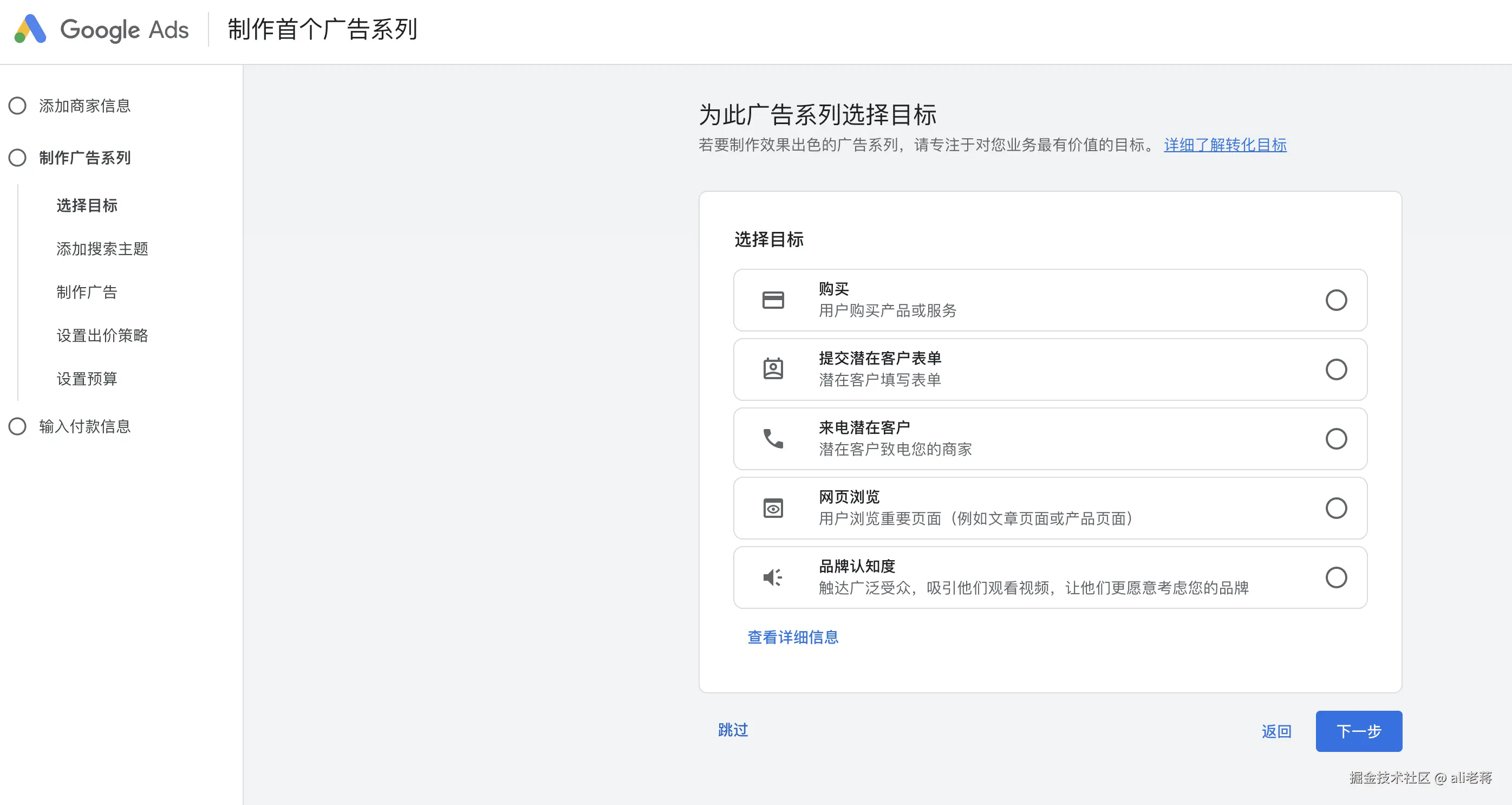The width and height of the screenshot is (1512, 805).
Task: Expand 查看详细信息 details
Action: pyautogui.click(x=792, y=637)
